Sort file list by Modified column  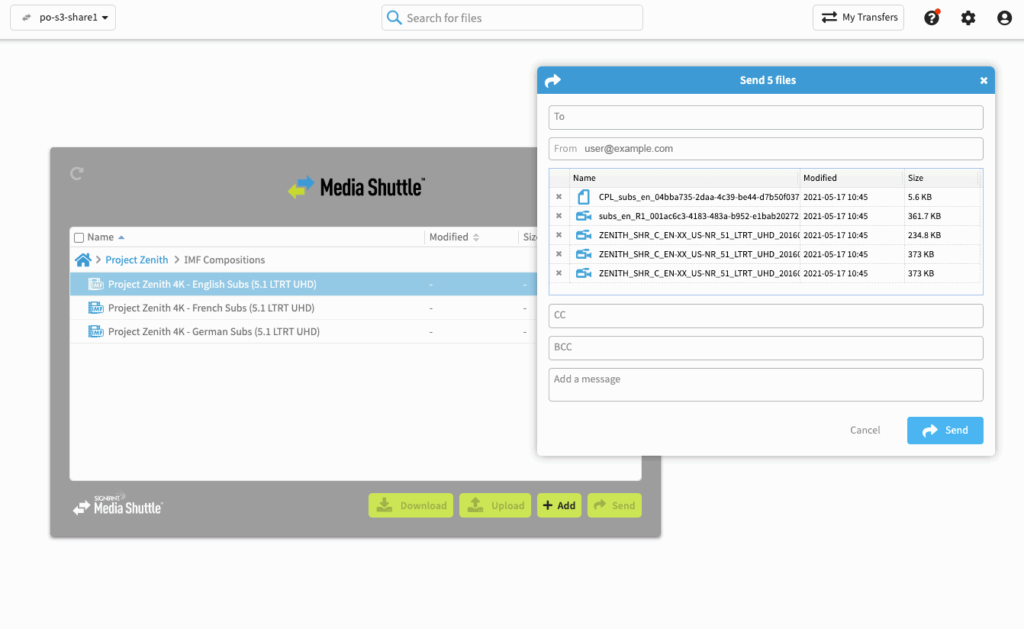tap(453, 238)
